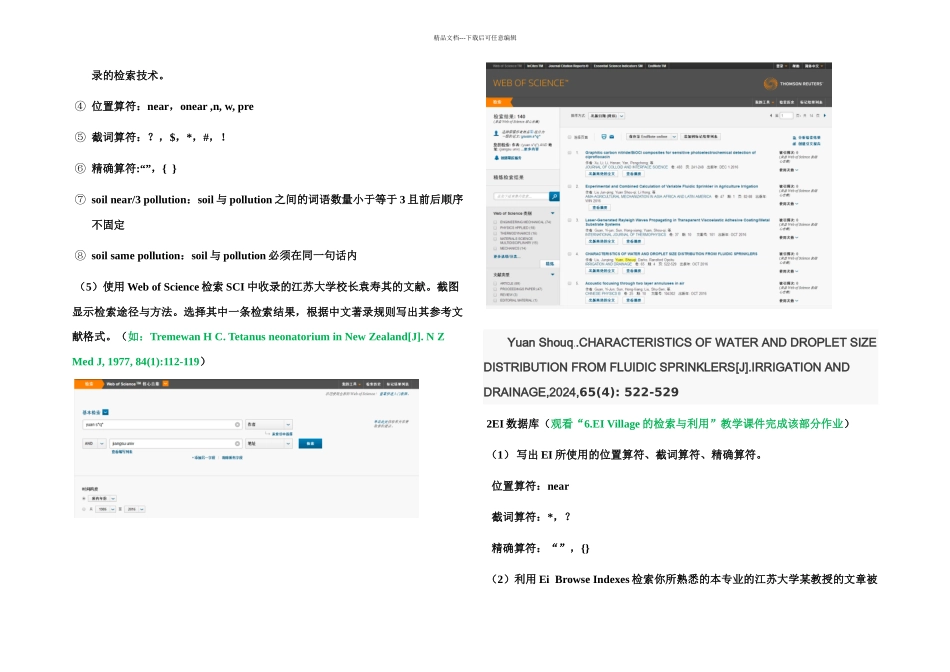Image resolution: width=950 pixels, height=672 pixels.
Task: Open the 排序方式 sort-order dropdown
Action: (x=606, y=116)
